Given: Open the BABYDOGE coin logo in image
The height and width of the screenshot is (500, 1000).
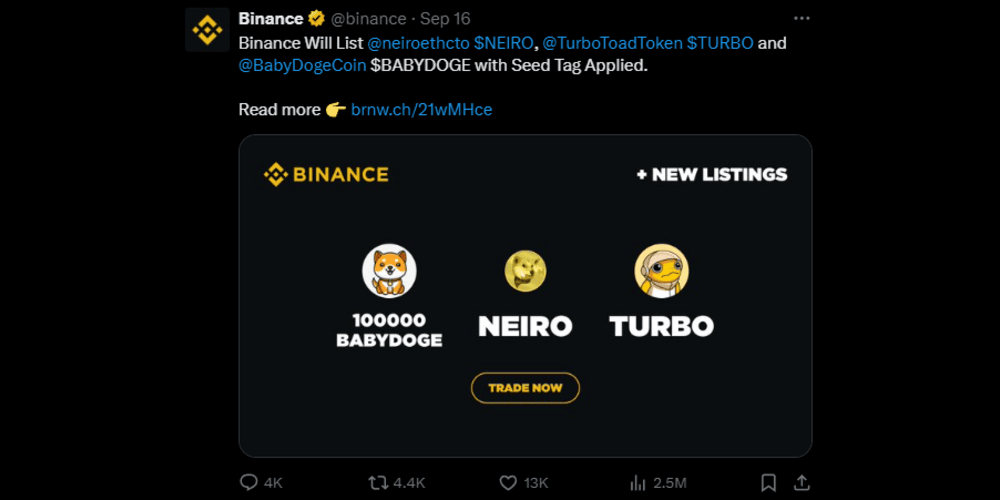Looking at the screenshot, I should 389,271.
